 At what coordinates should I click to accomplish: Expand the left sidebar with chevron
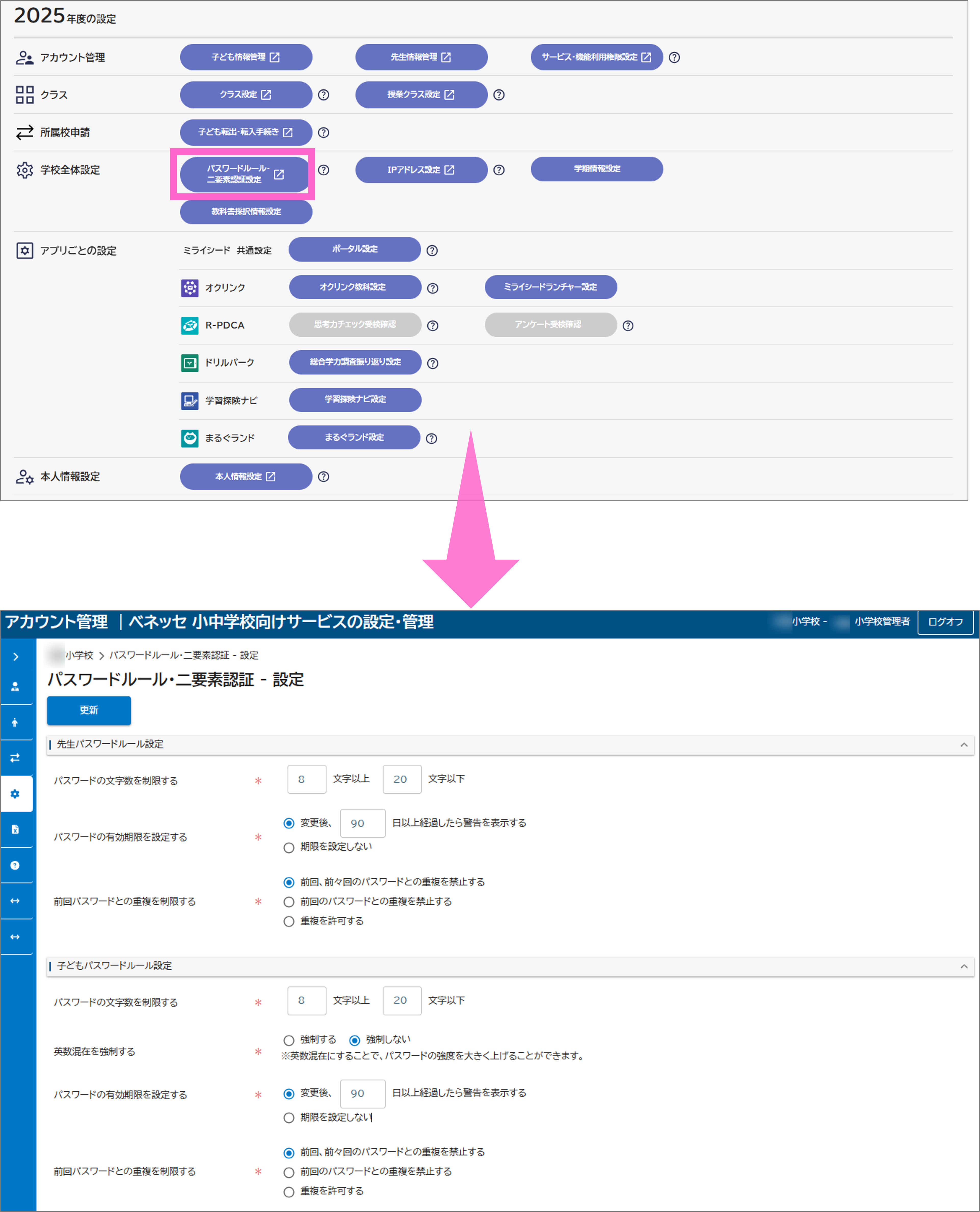(x=15, y=656)
